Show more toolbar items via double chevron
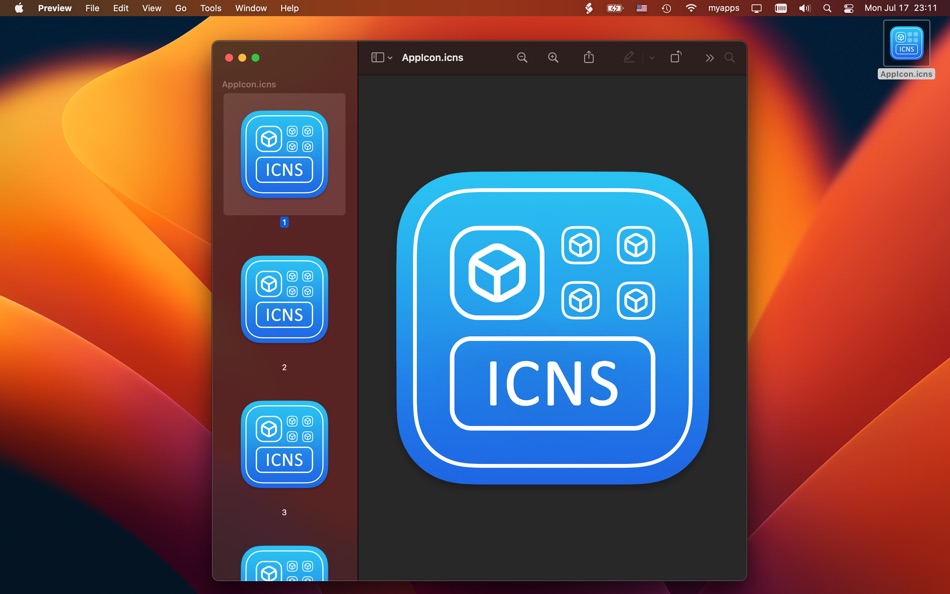 pos(709,58)
